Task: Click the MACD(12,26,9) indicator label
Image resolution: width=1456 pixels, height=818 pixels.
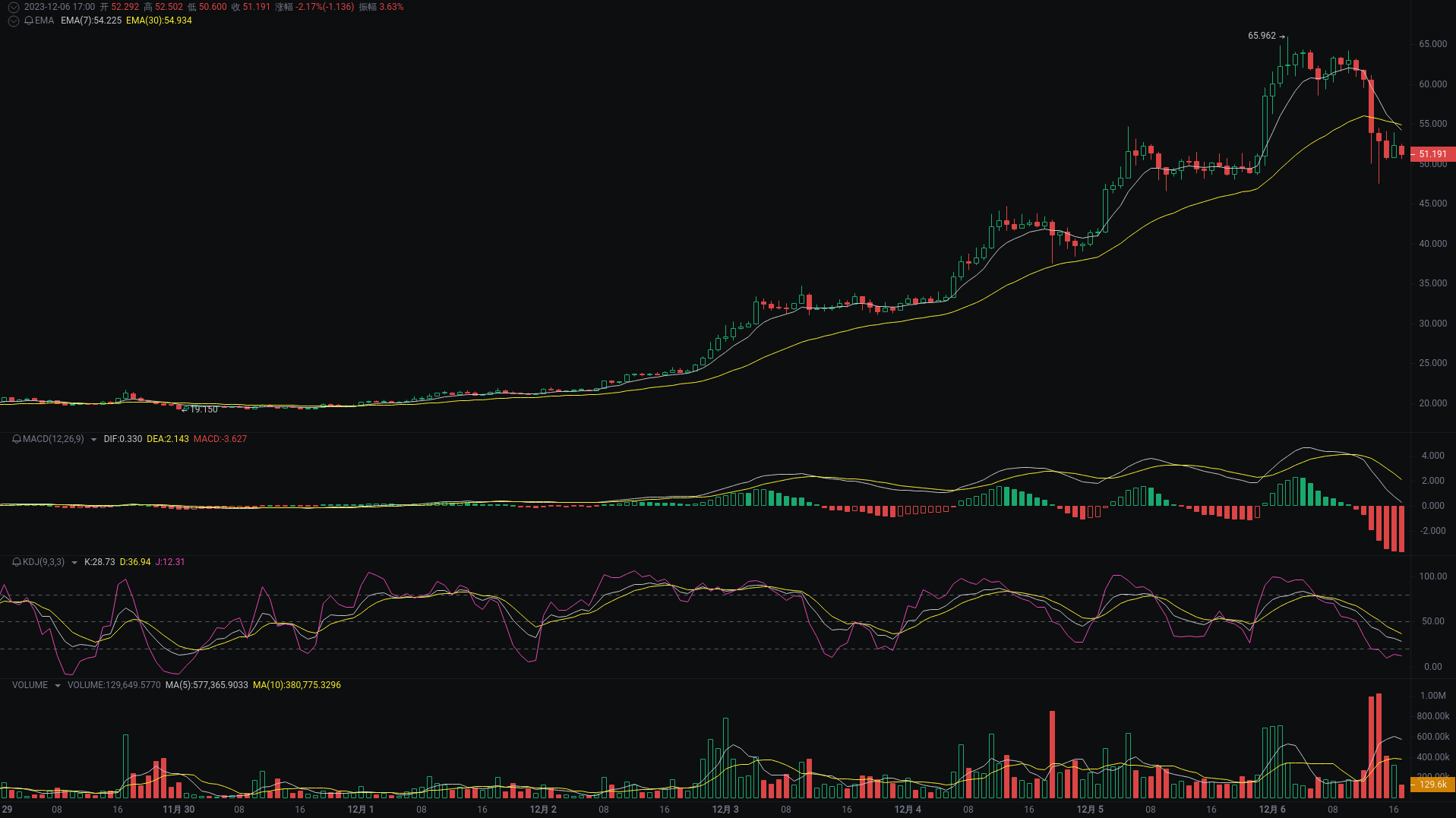Action: pos(53,439)
